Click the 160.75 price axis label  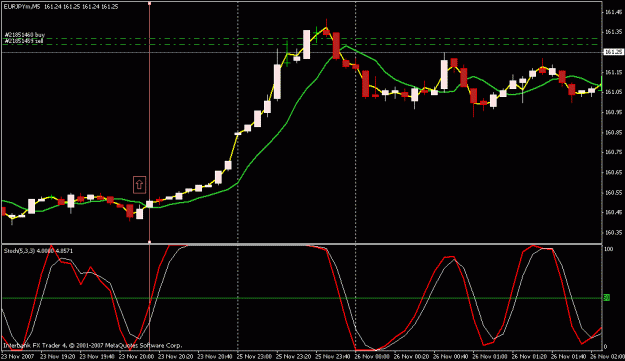(x=613, y=152)
